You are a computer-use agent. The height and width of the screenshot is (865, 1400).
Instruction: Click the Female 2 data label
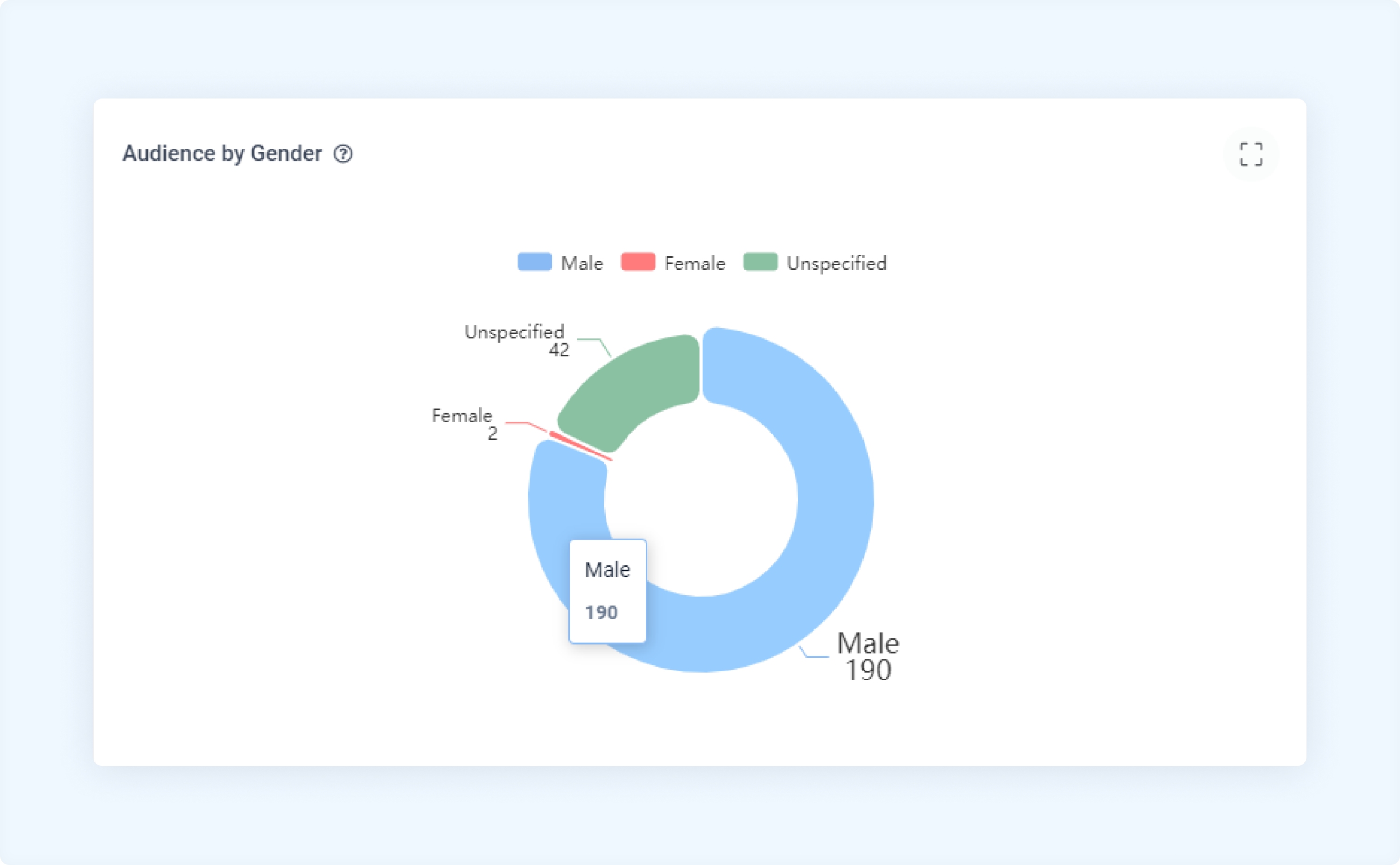[464, 424]
